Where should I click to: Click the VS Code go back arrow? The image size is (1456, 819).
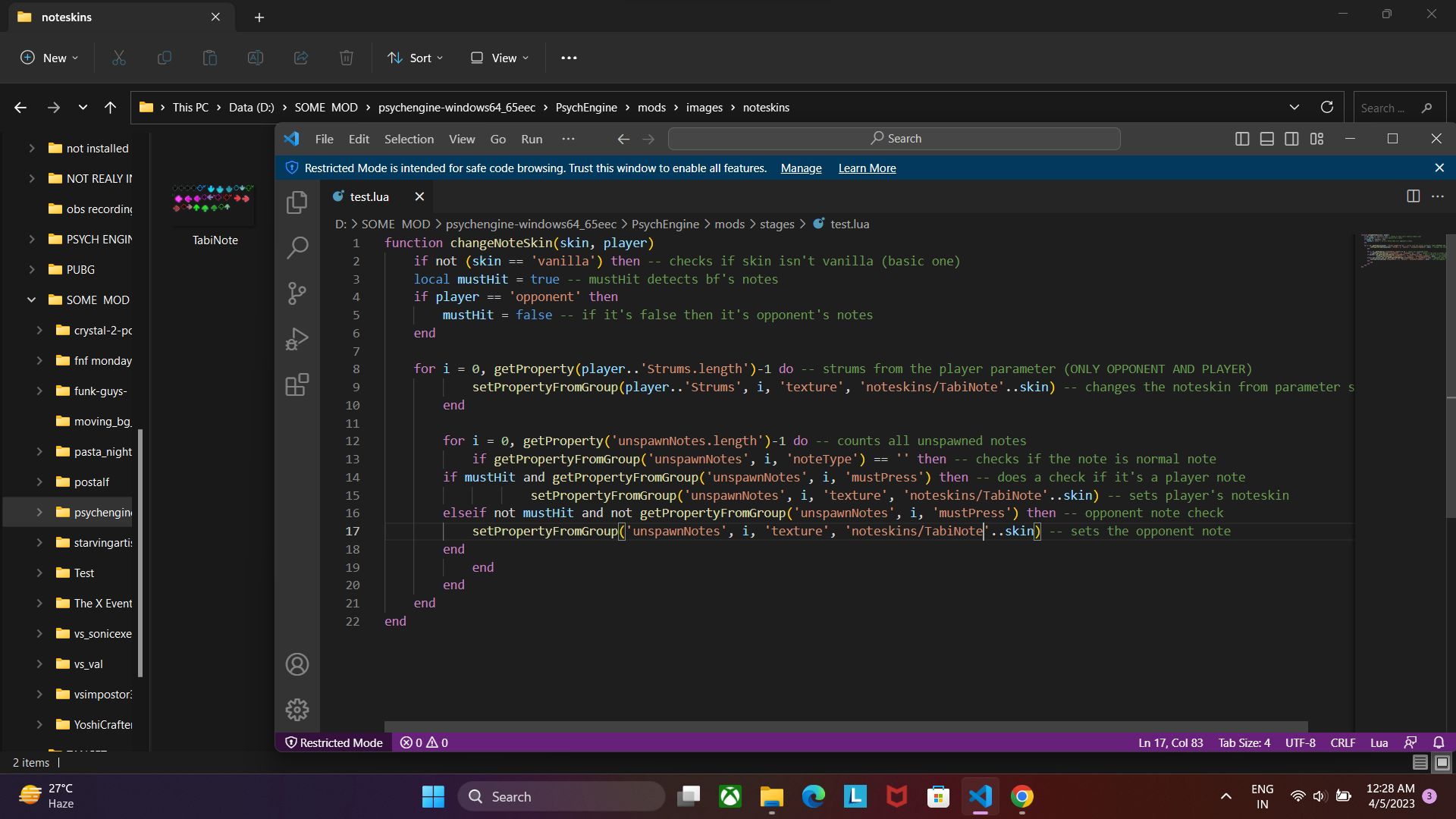point(623,139)
